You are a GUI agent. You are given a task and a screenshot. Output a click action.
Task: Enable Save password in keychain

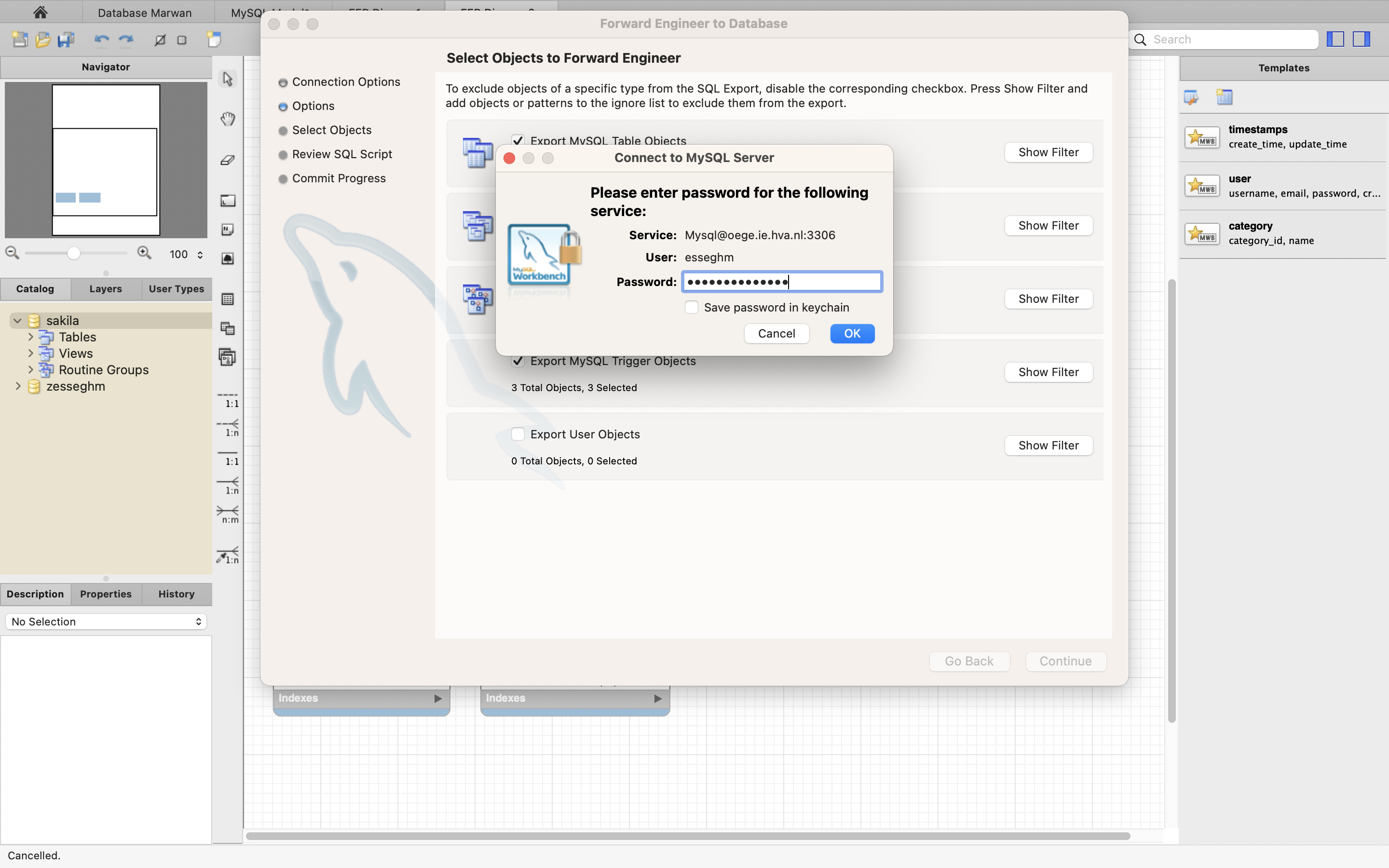pyautogui.click(x=692, y=308)
